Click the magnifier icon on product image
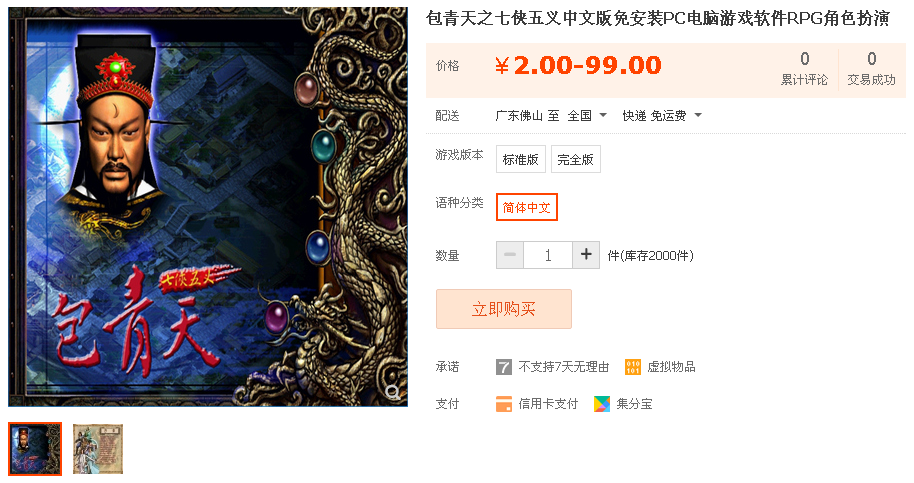 tap(393, 392)
